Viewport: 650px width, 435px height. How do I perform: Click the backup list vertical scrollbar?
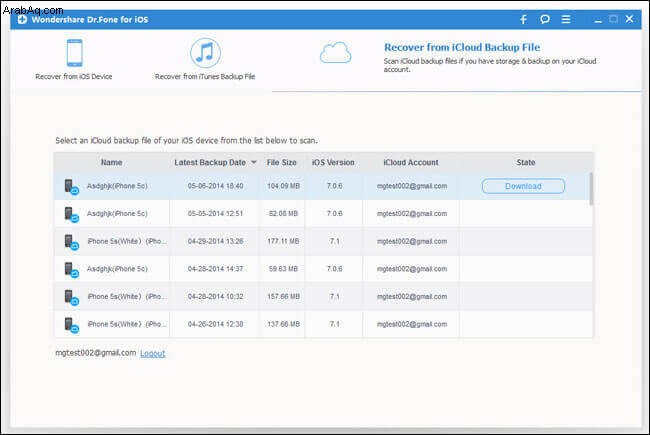[591, 189]
